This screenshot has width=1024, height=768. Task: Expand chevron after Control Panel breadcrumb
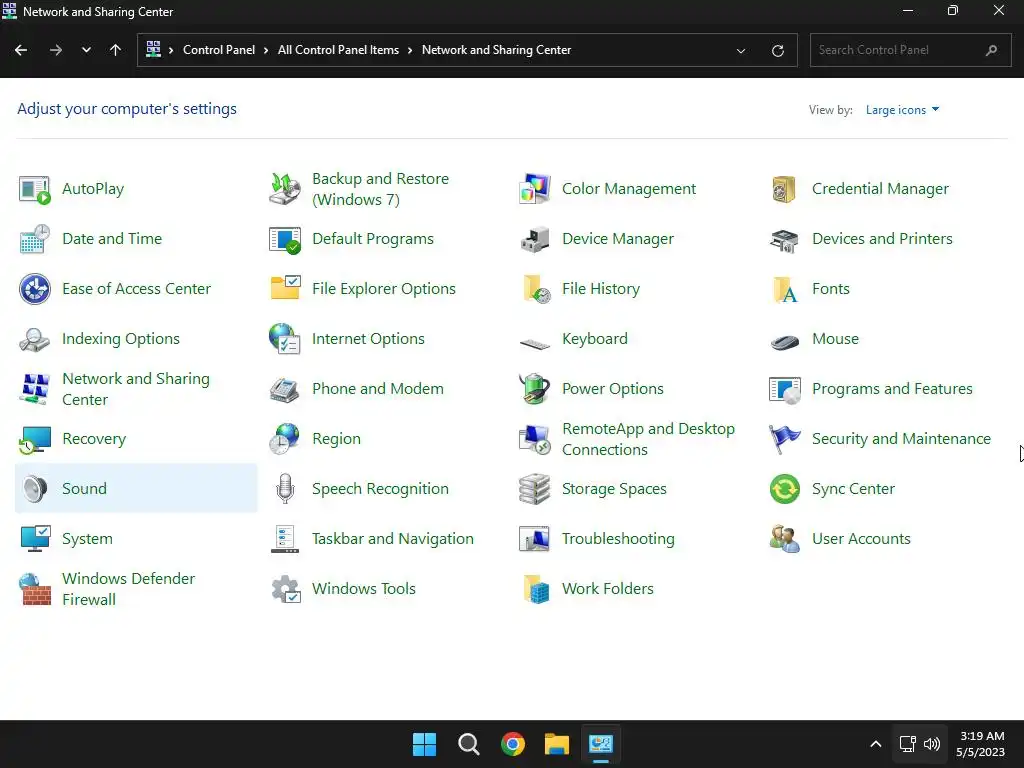point(266,50)
